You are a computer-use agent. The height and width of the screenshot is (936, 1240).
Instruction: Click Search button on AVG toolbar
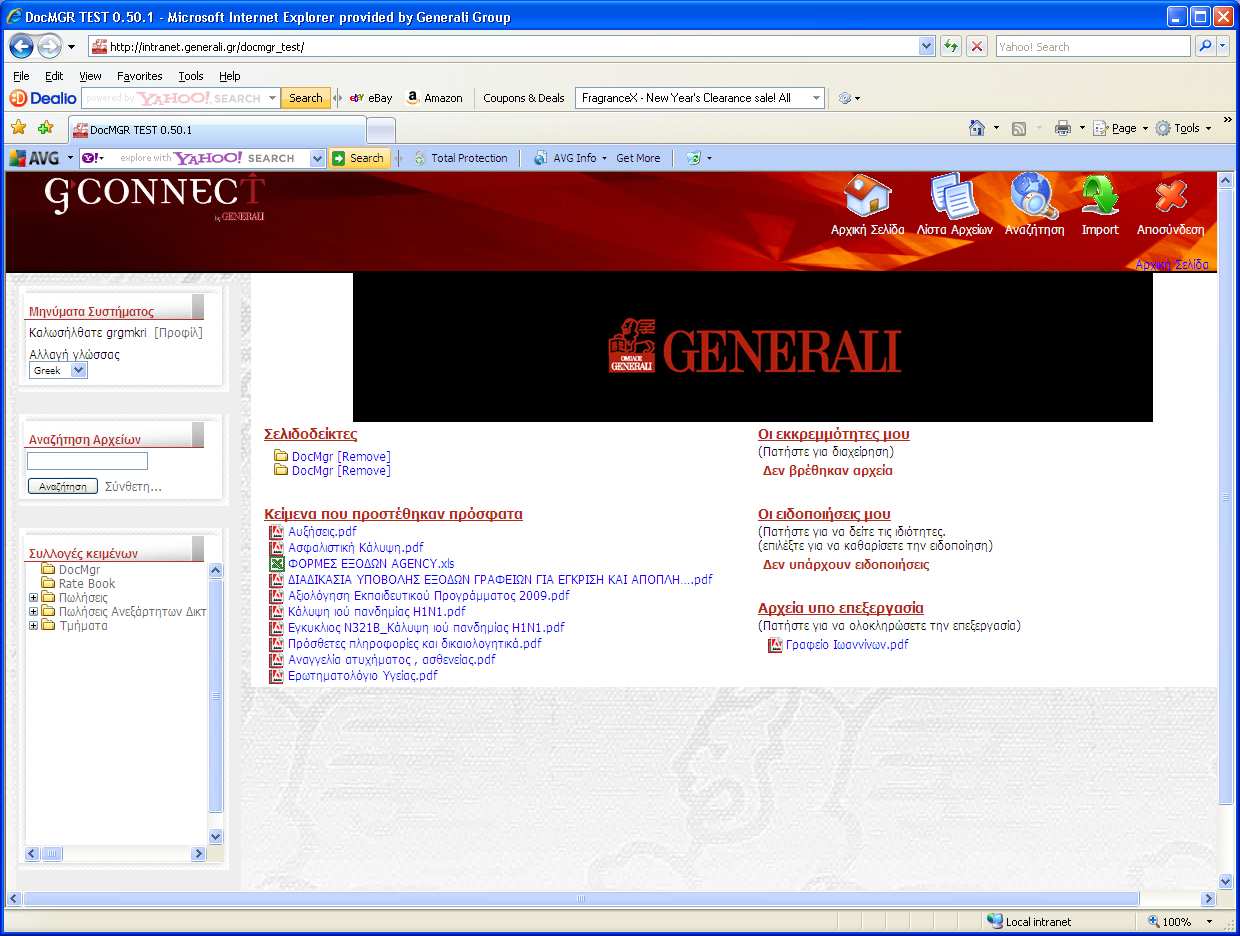click(359, 158)
